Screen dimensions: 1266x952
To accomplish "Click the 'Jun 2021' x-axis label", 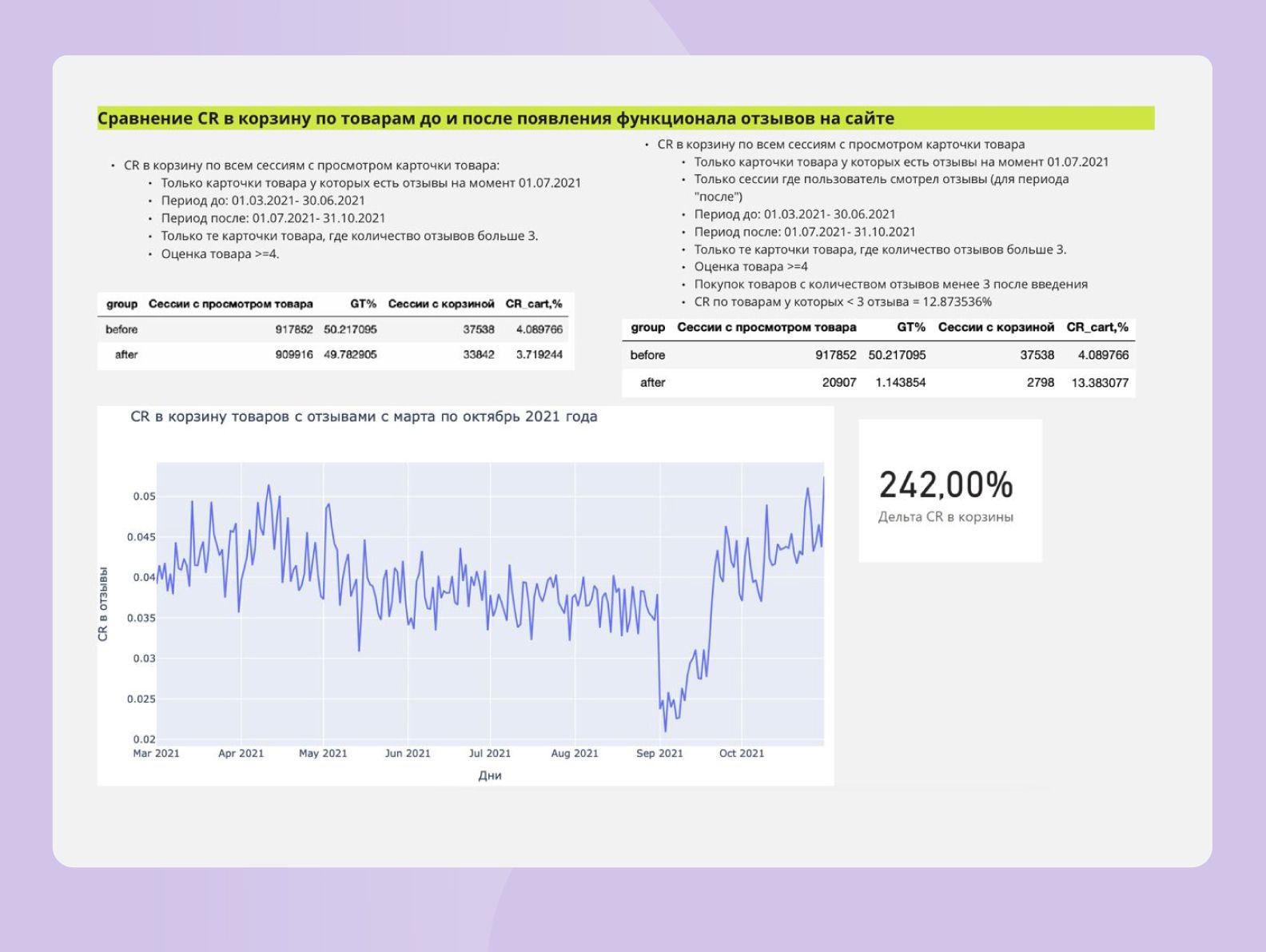I will (408, 753).
